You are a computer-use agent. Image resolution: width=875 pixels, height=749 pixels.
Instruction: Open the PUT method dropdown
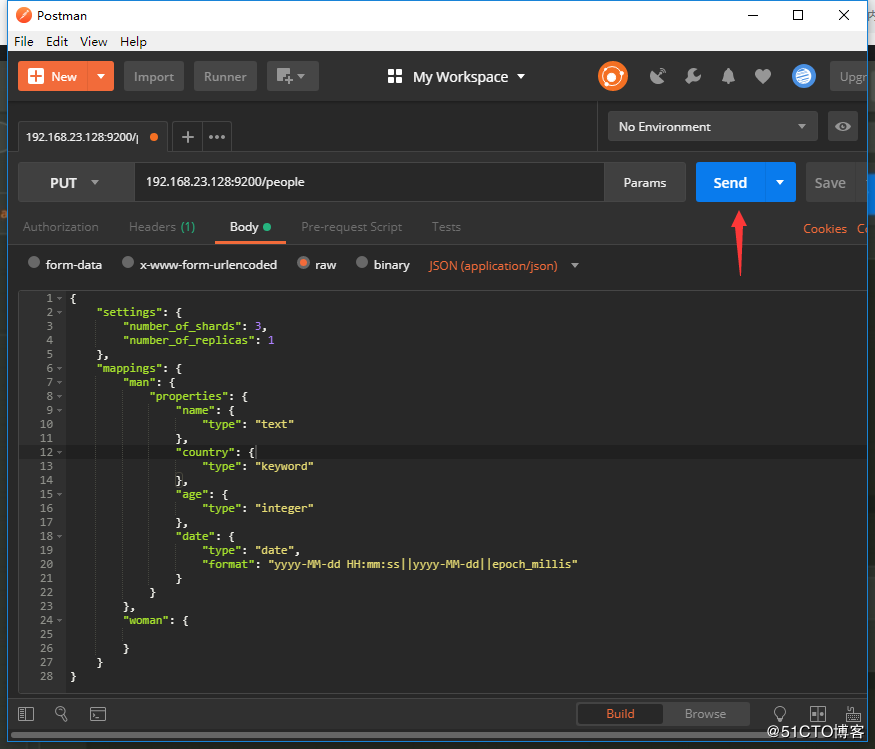coord(76,183)
